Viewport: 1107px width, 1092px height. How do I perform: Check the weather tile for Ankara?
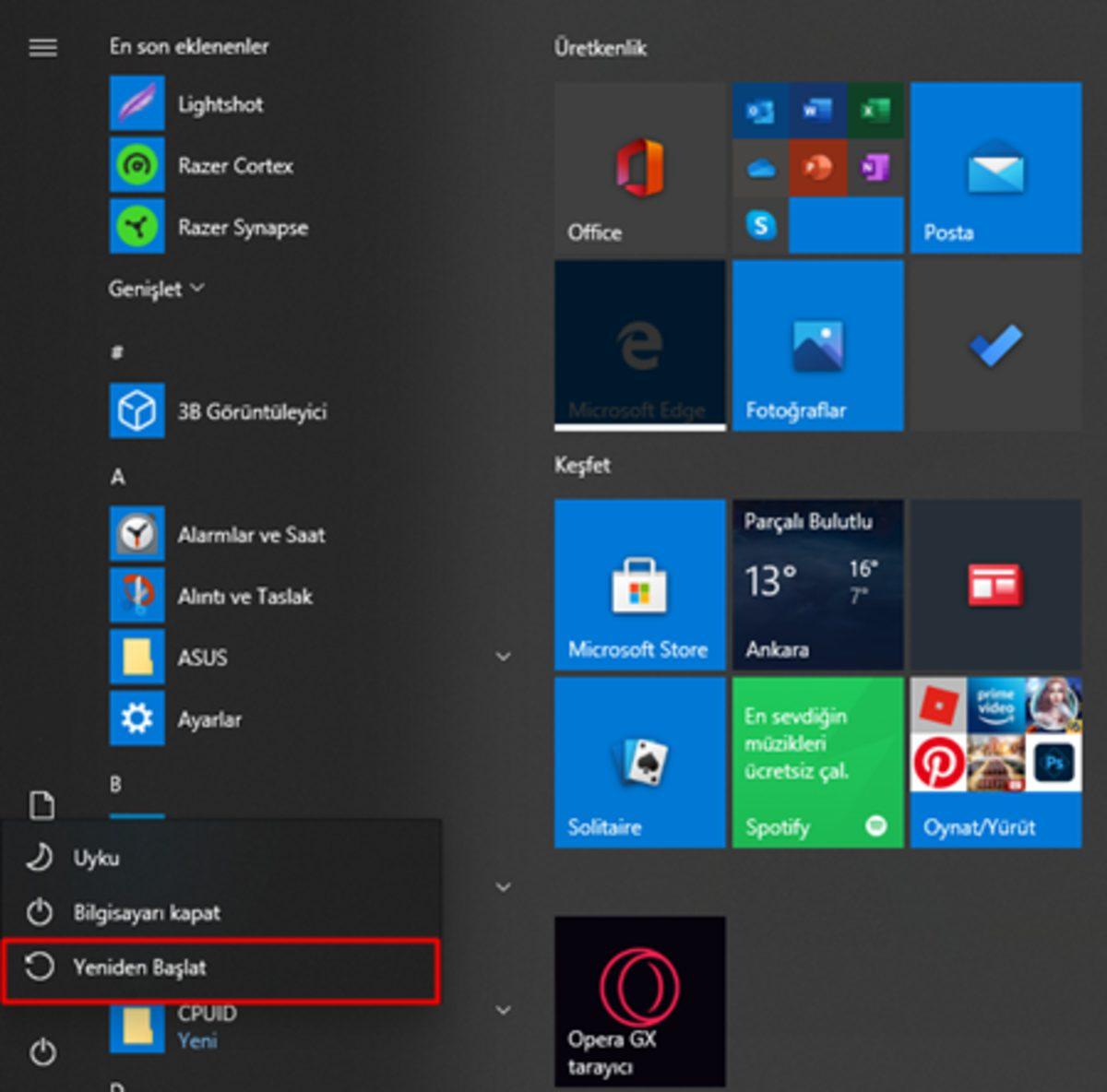click(817, 584)
